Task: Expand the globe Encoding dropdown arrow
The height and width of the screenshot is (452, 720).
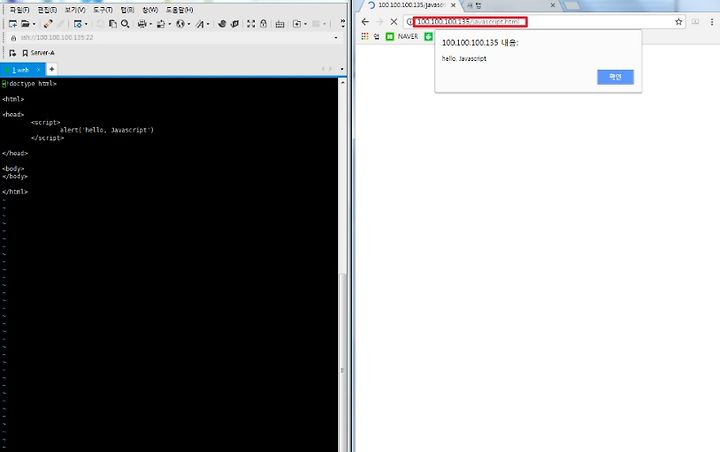Action: point(189,24)
